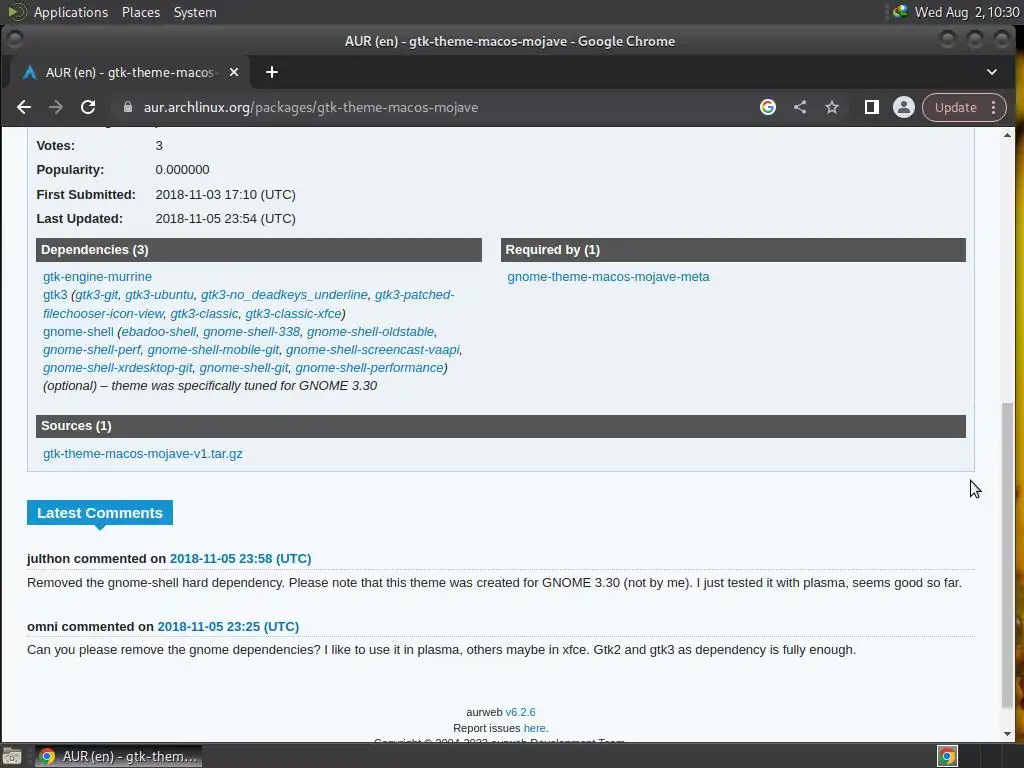Select the AUR taskbar window button

(118, 756)
